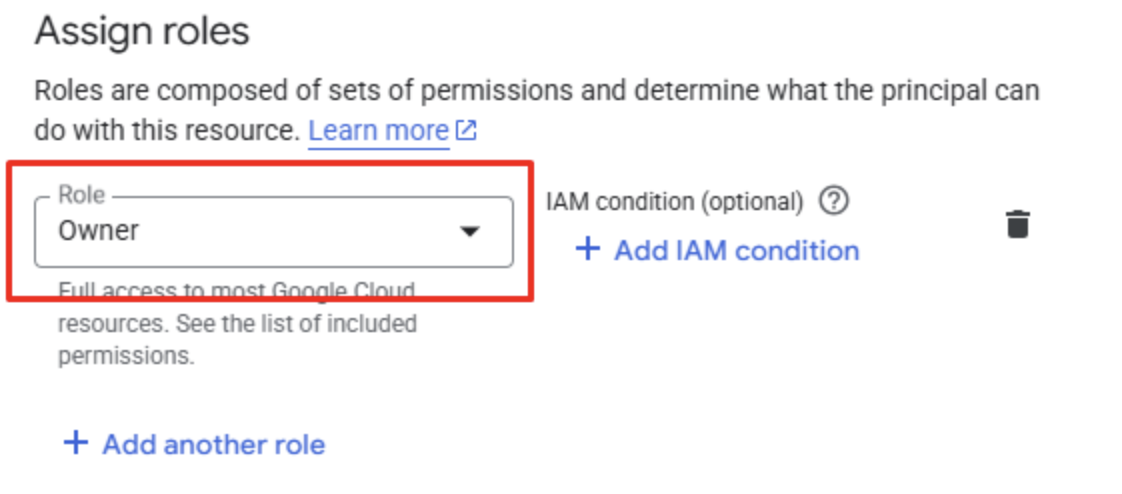Click the IAM condition help question-mark icon
Image resolution: width=1122 pixels, height=494 pixels.
tap(834, 201)
